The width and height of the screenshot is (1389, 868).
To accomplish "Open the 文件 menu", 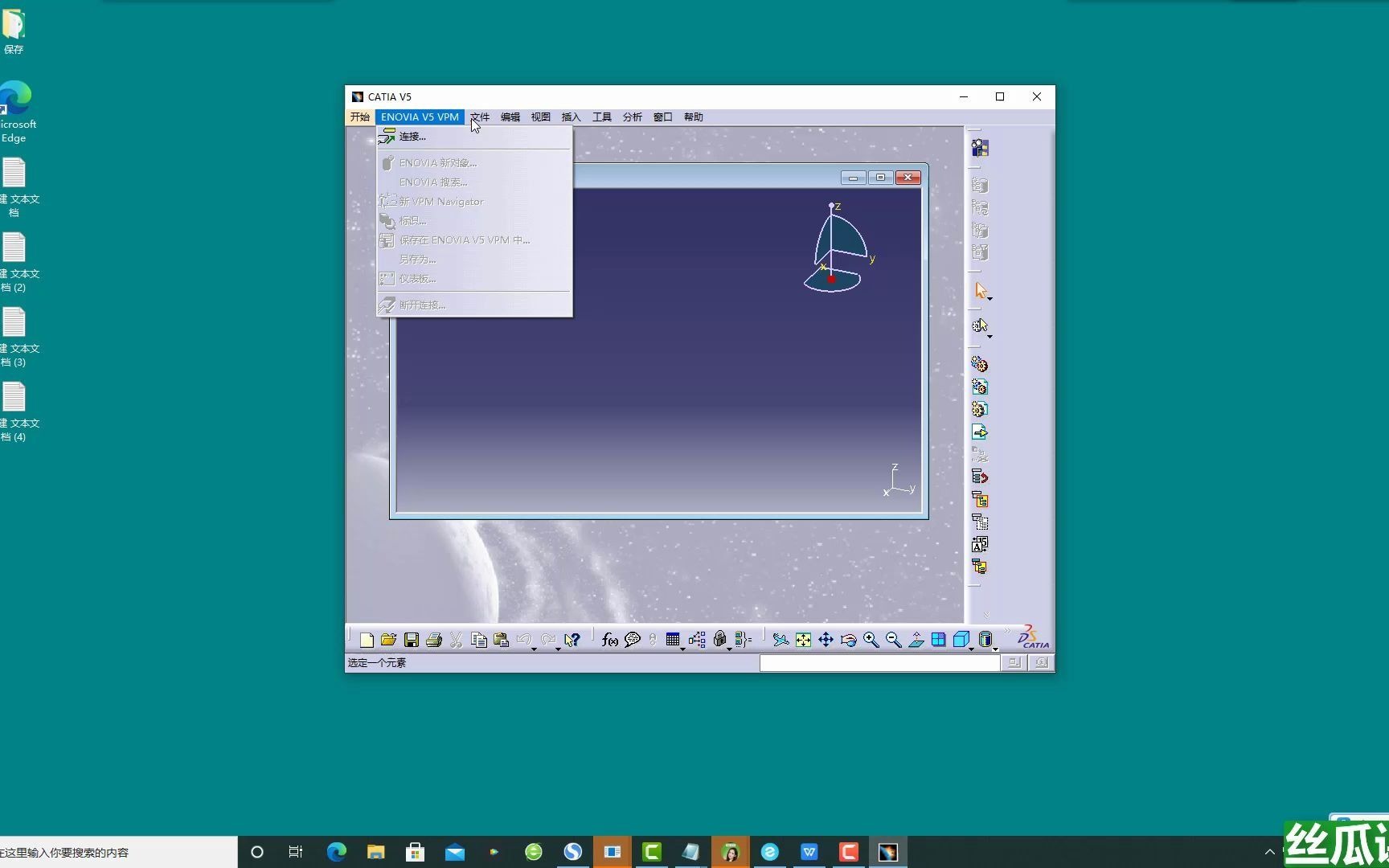I will 480,117.
